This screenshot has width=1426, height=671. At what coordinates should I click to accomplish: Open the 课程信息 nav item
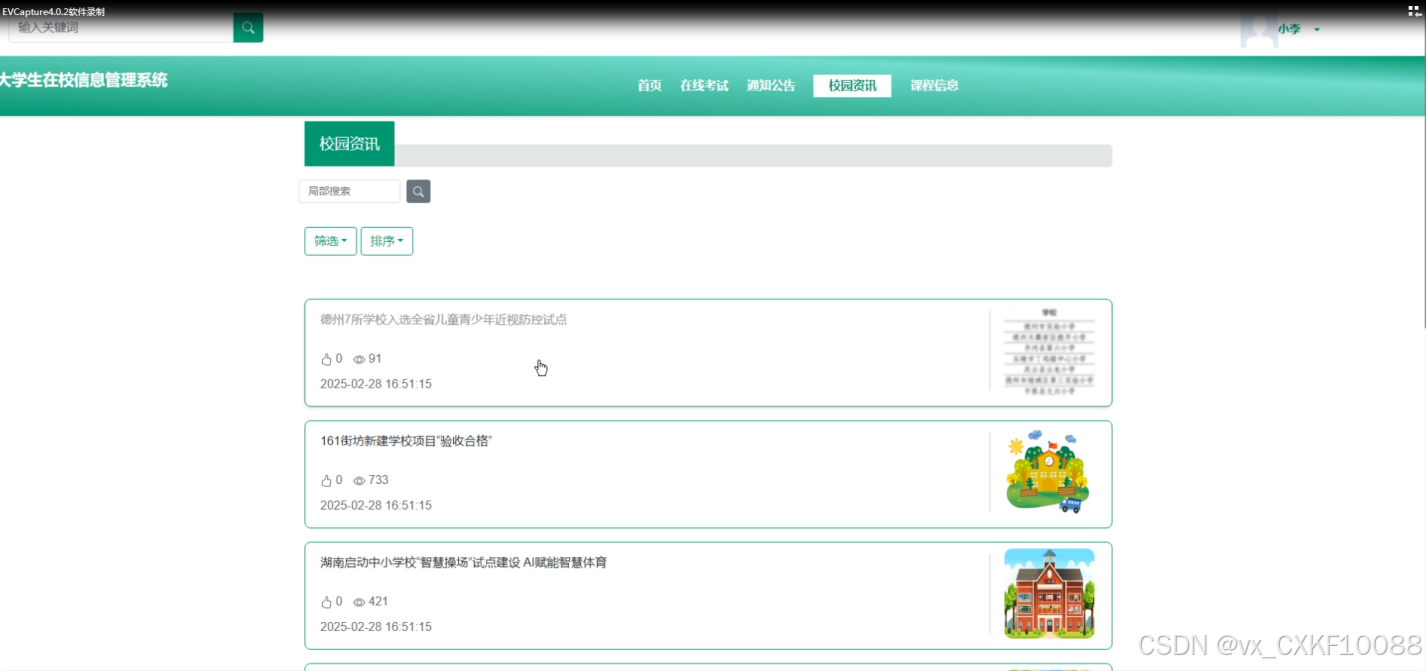pos(934,86)
